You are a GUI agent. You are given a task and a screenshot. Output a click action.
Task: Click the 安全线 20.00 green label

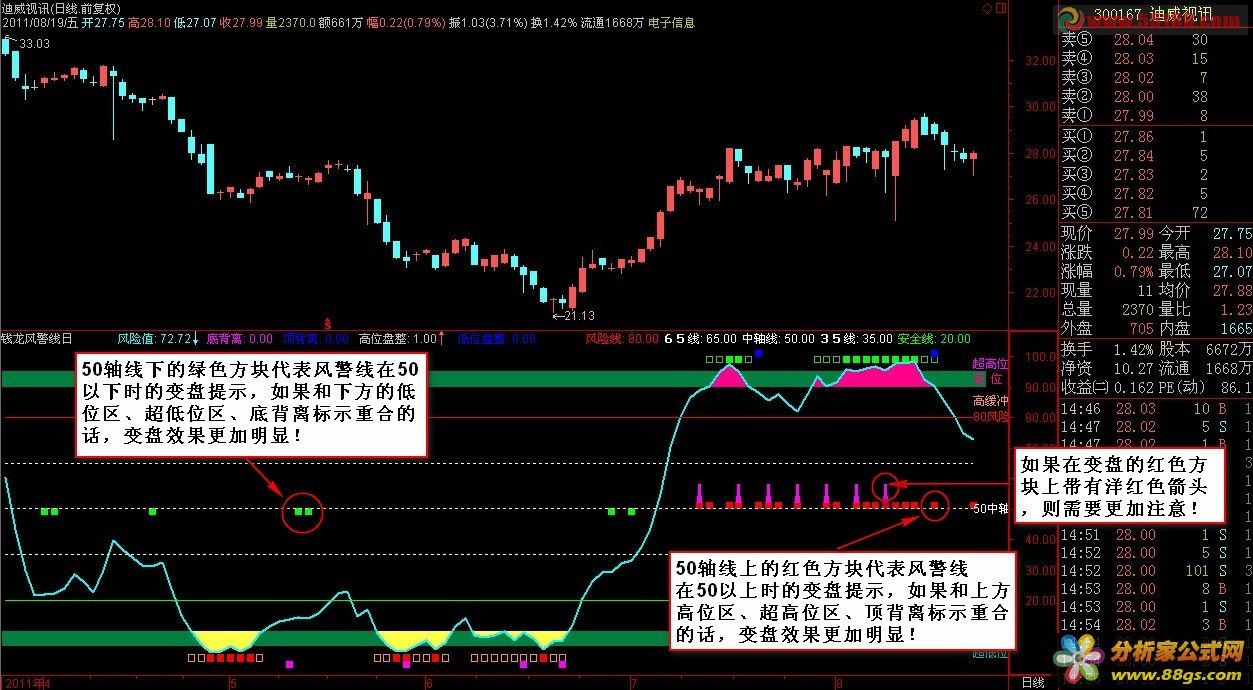[934, 338]
